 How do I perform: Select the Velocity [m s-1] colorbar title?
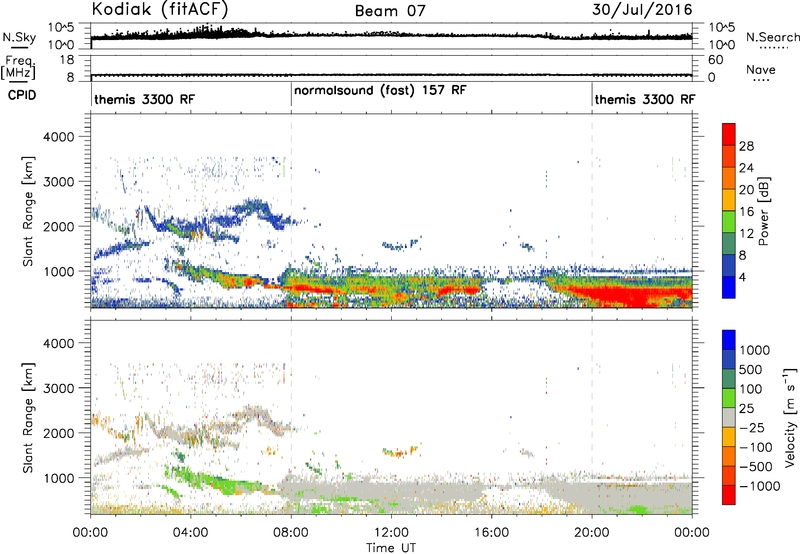click(790, 417)
